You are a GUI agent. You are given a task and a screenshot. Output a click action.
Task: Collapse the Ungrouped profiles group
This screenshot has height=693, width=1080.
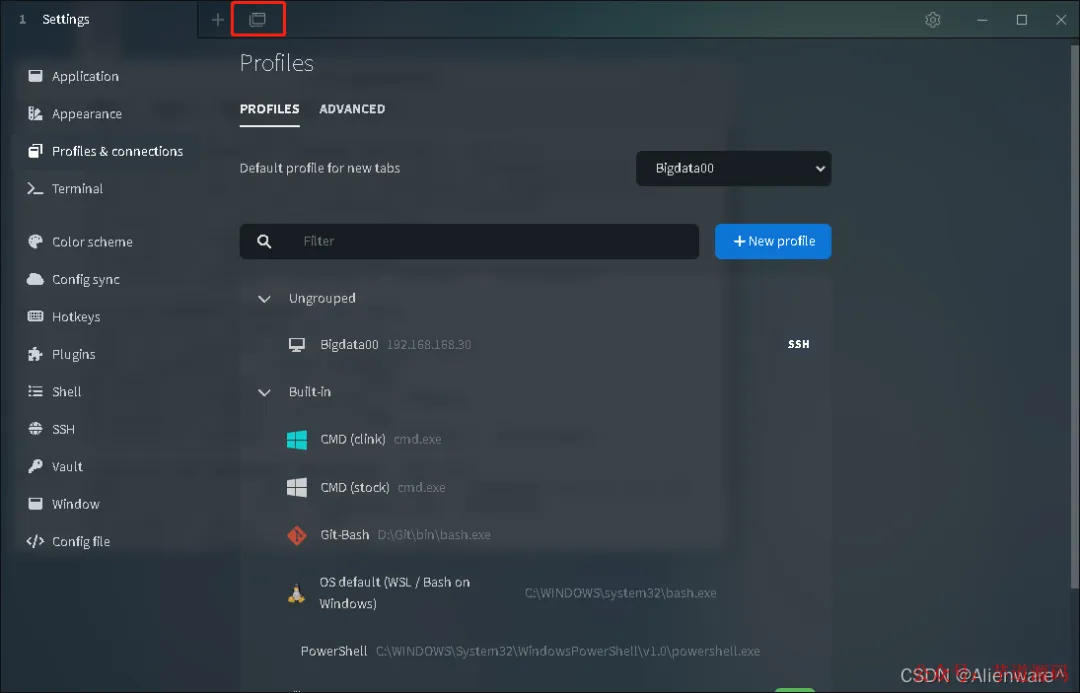(264, 299)
